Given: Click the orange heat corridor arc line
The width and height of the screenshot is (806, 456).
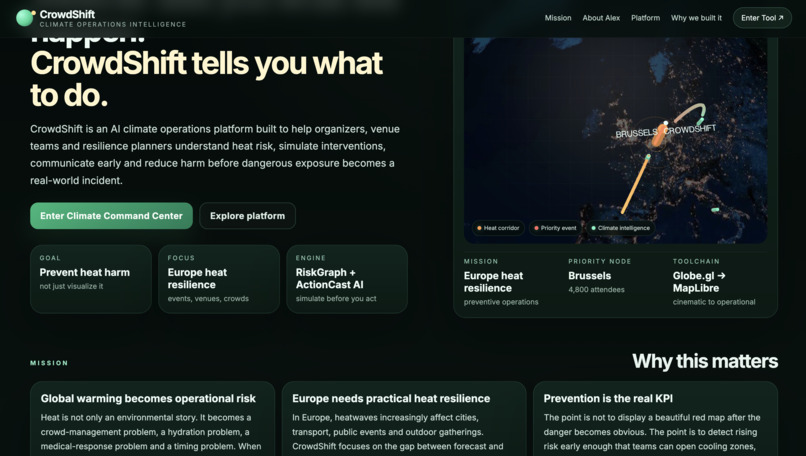Looking at the screenshot, I should click(635, 184).
